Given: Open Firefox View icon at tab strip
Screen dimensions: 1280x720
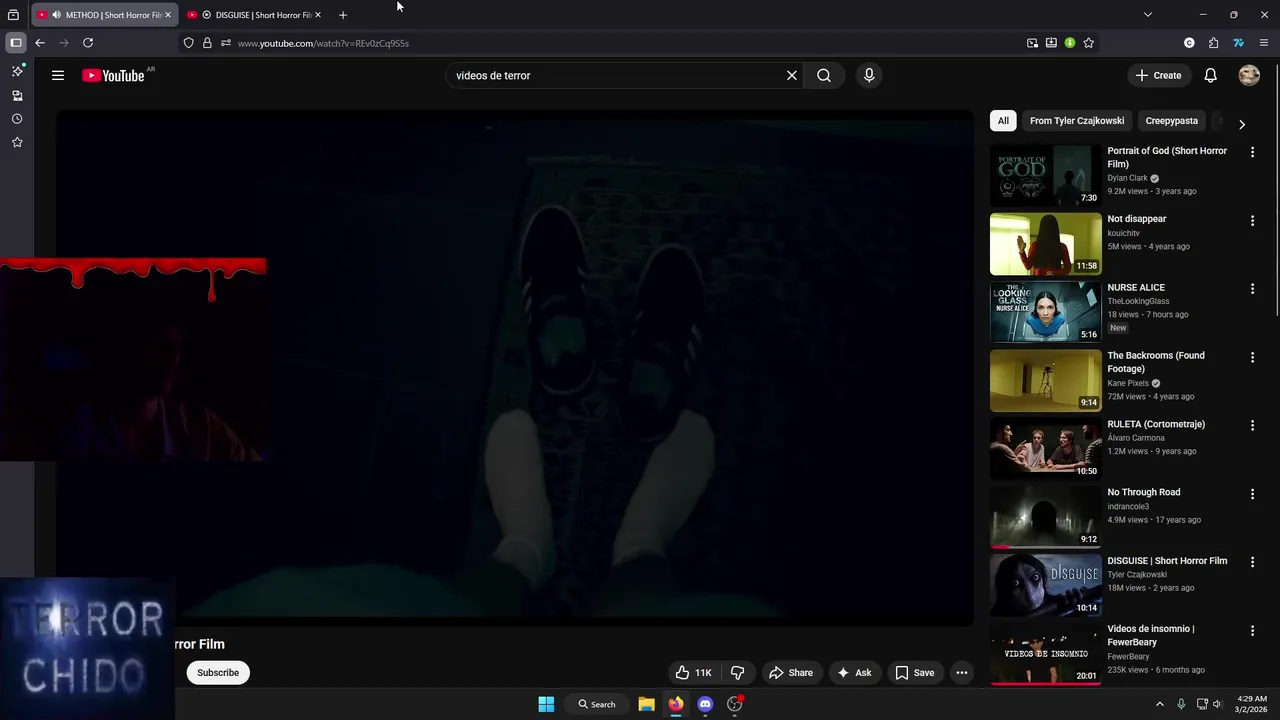Looking at the screenshot, I should click(x=13, y=15).
